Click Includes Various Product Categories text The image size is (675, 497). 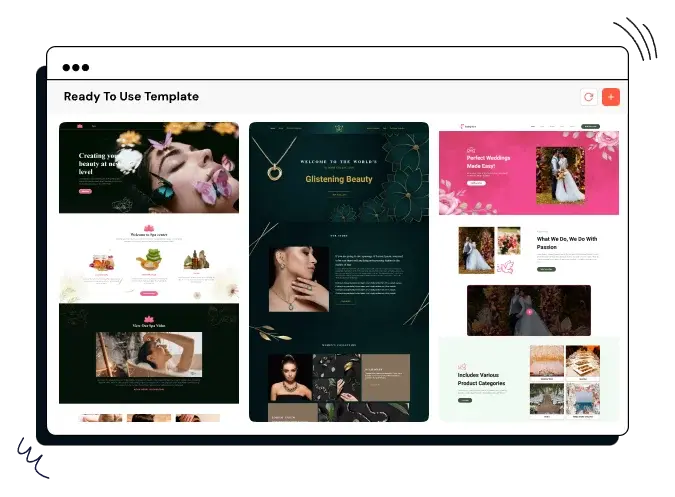point(481,379)
